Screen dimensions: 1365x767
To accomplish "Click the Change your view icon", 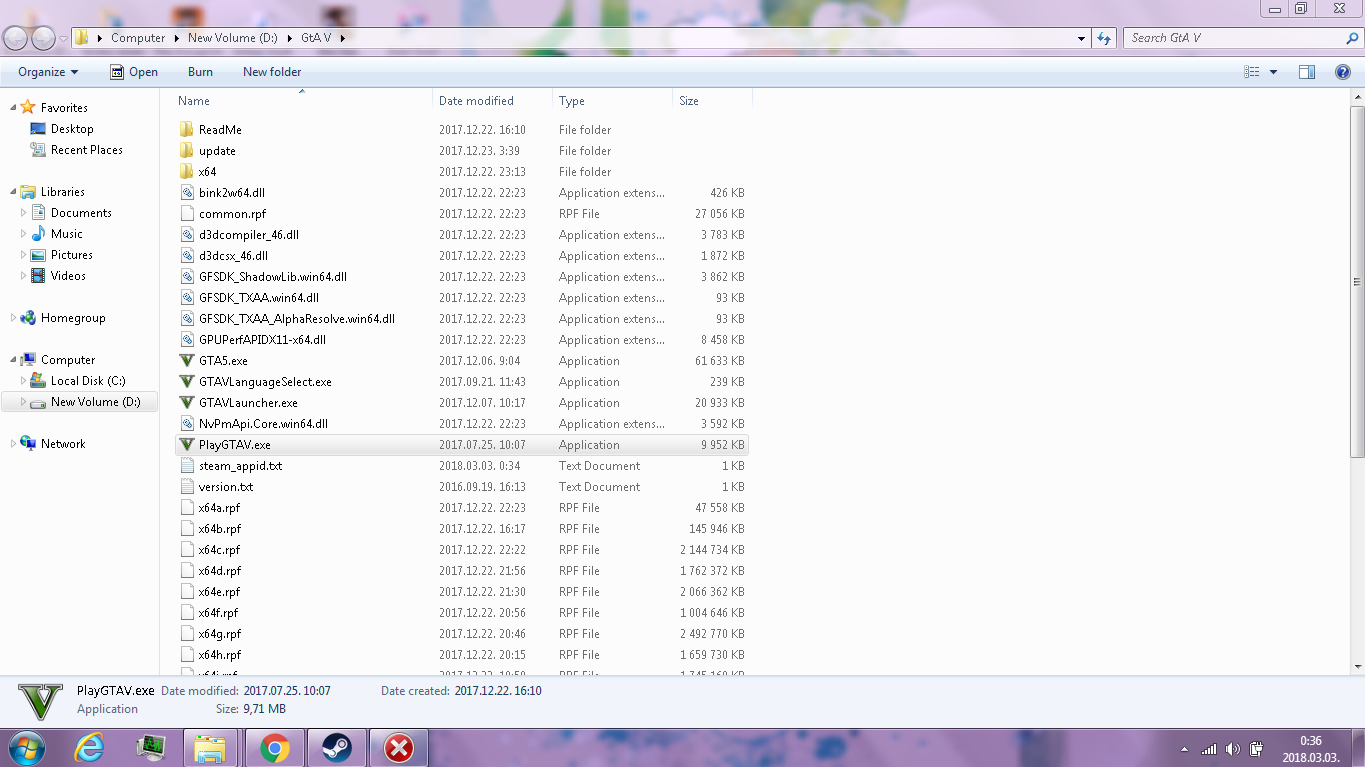I will pyautogui.click(x=1251, y=72).
